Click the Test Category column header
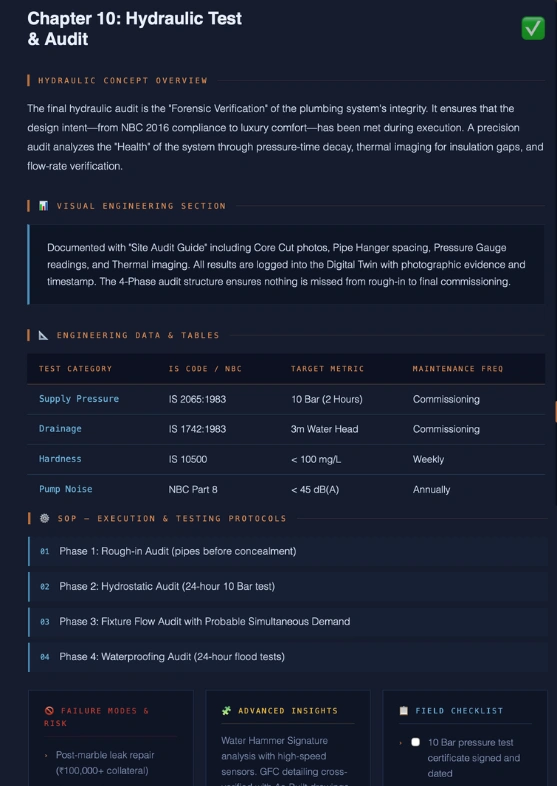557x786 pixels. pyautogui.click(x=76, y=369)
